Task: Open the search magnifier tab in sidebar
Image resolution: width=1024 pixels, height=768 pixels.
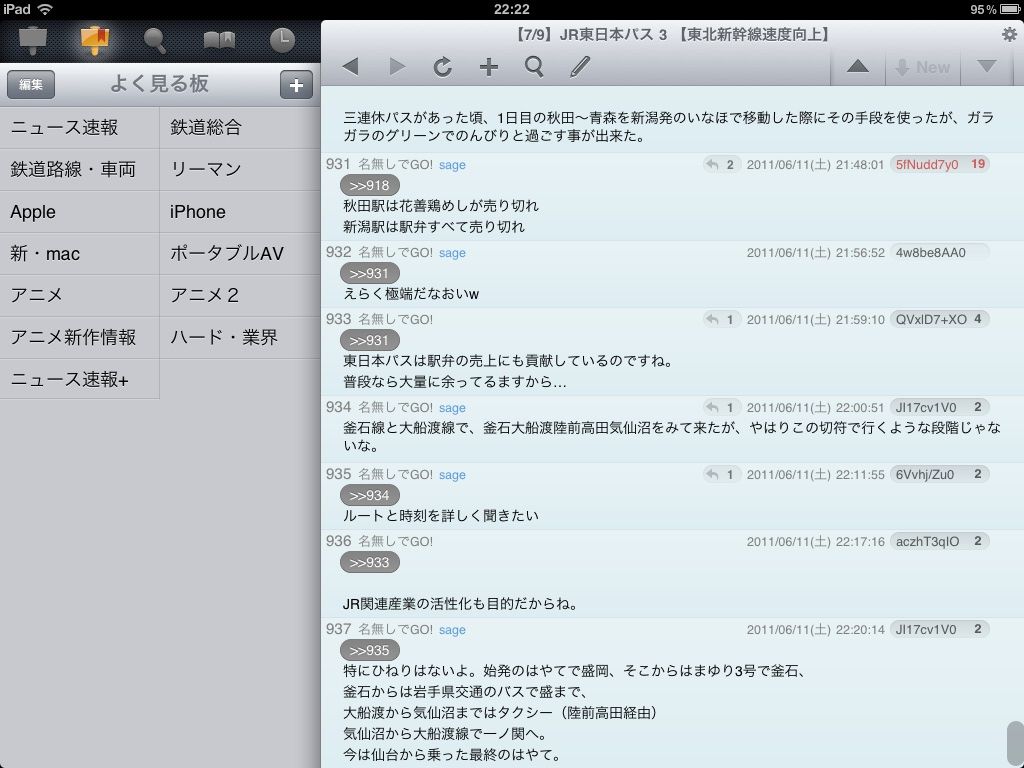Action: tap(155, 40)
